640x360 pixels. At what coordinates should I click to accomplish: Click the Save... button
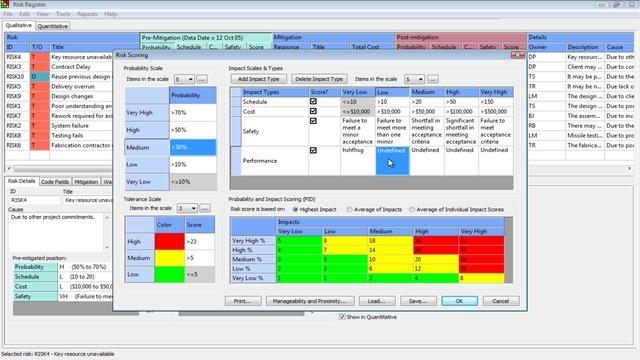tap(418, 301)
